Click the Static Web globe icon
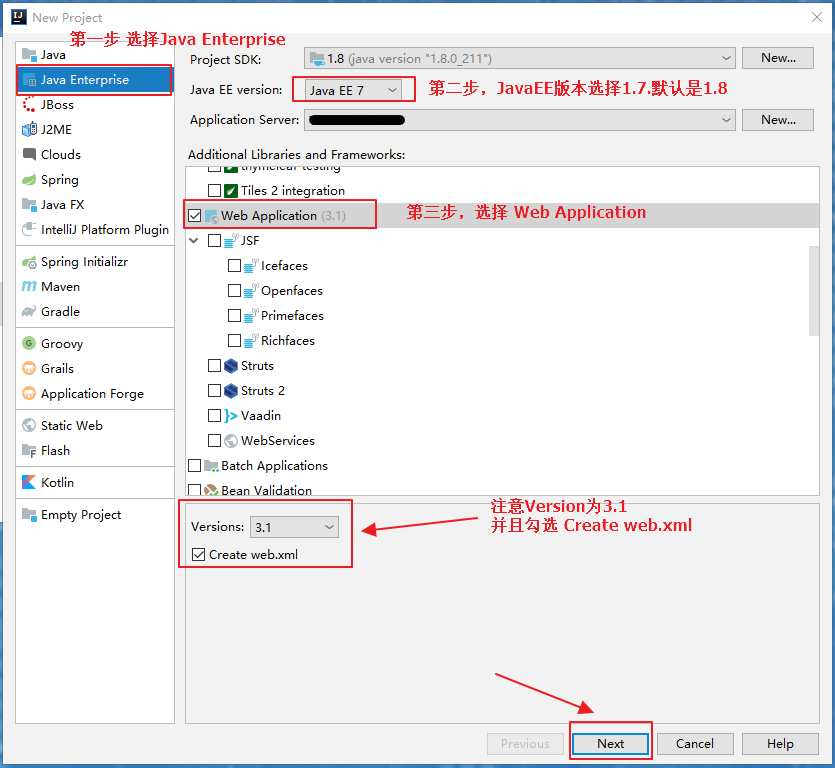 click(29, 426)
